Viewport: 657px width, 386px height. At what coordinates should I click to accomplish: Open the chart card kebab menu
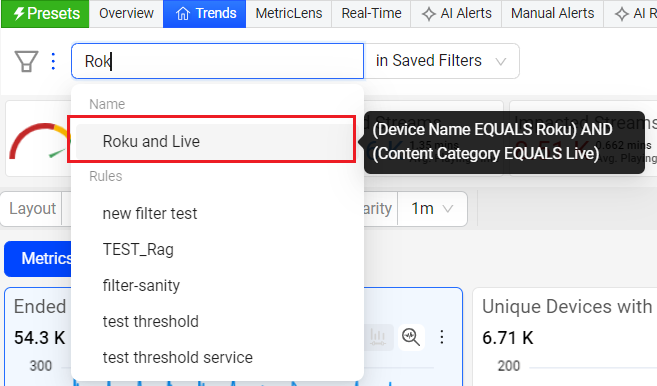pyautogui.click(x=442, y=337)
